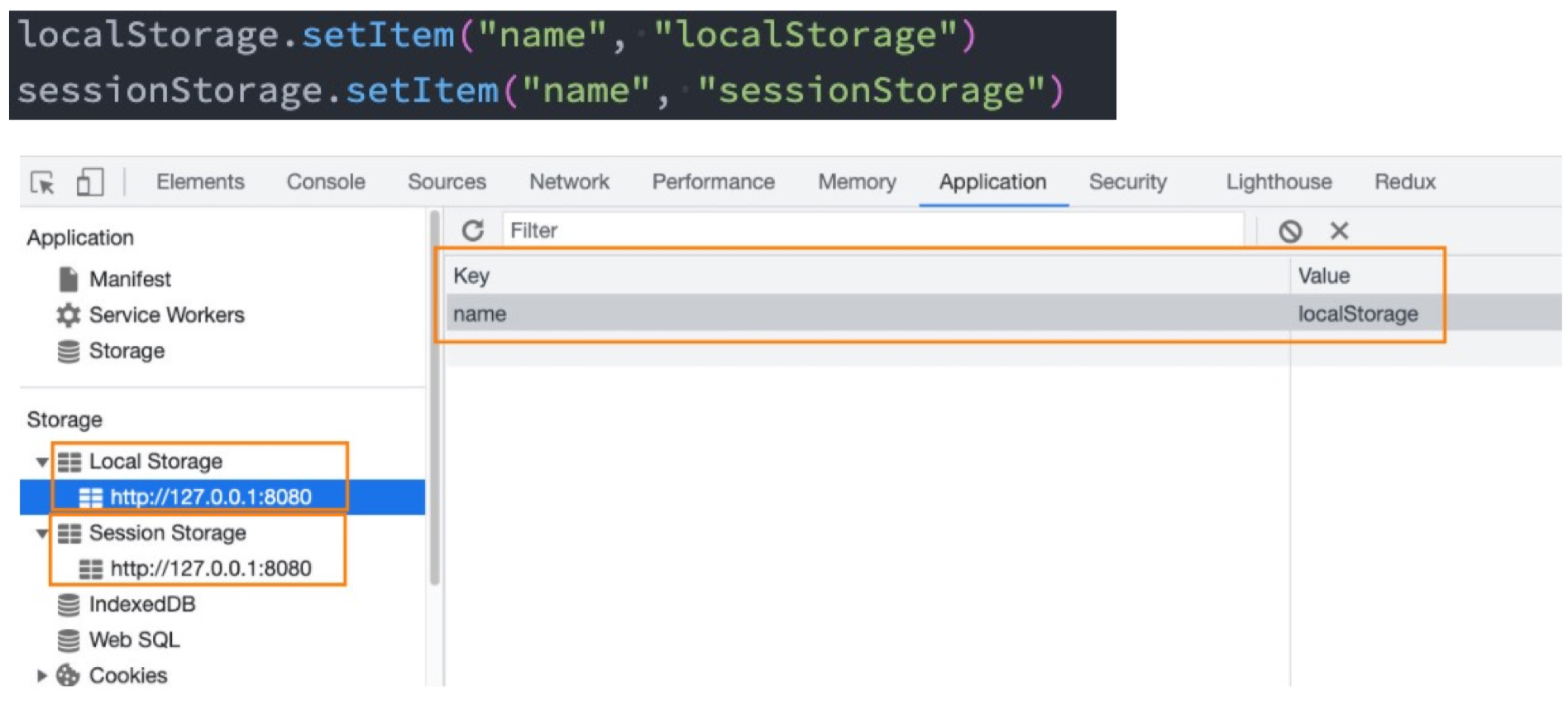Screen dimensions: 1568x710
Task: Expand the Cookies tree
Action: [x=41, y=676]
